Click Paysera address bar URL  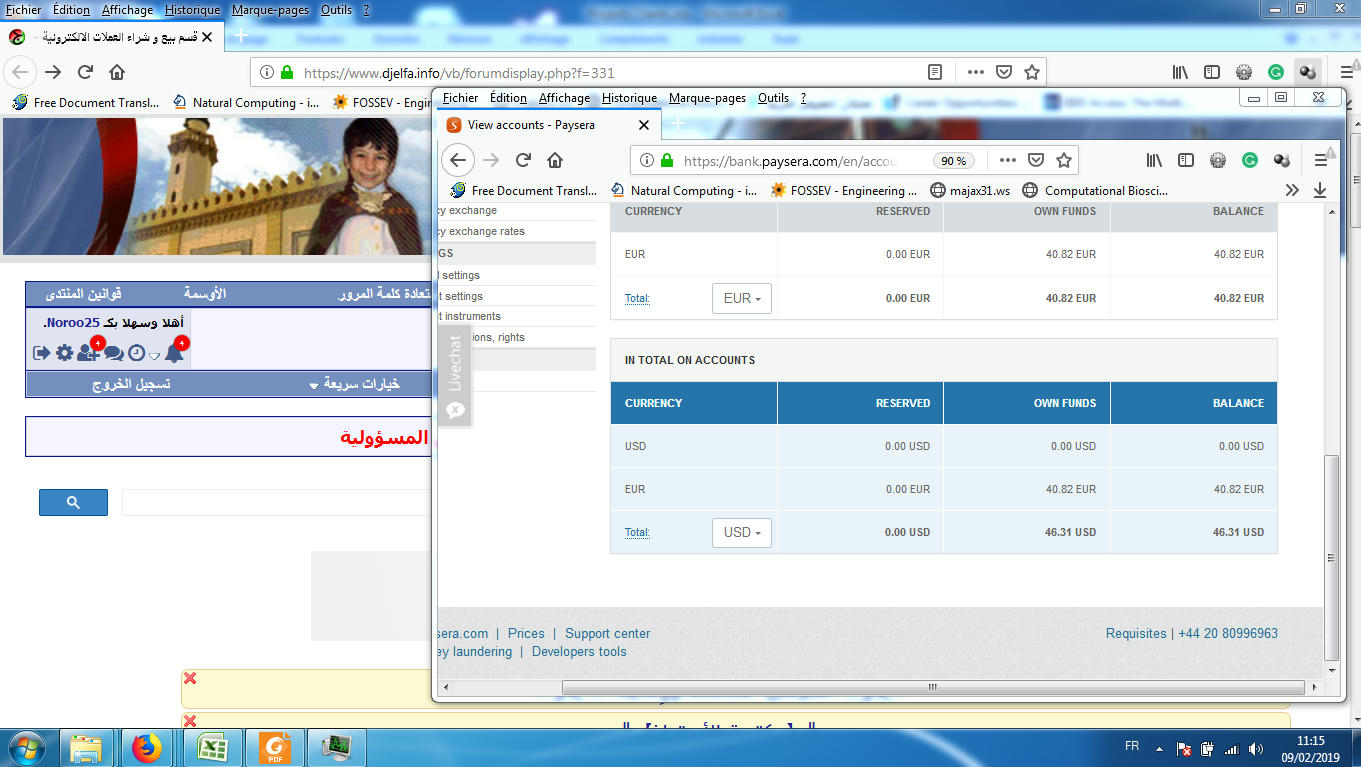pos(790,160)
